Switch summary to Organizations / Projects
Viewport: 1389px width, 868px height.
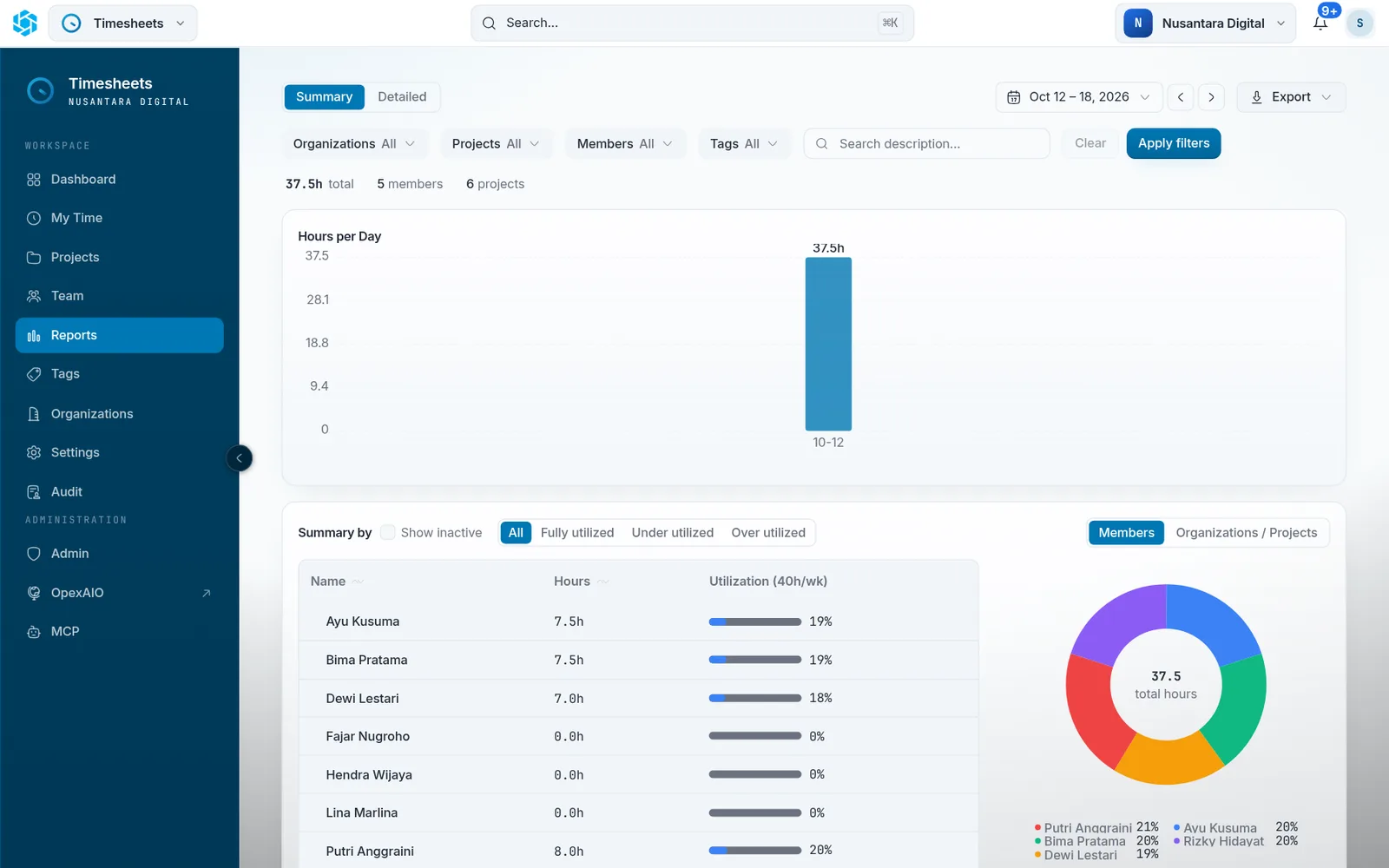tap(1247, 533)
